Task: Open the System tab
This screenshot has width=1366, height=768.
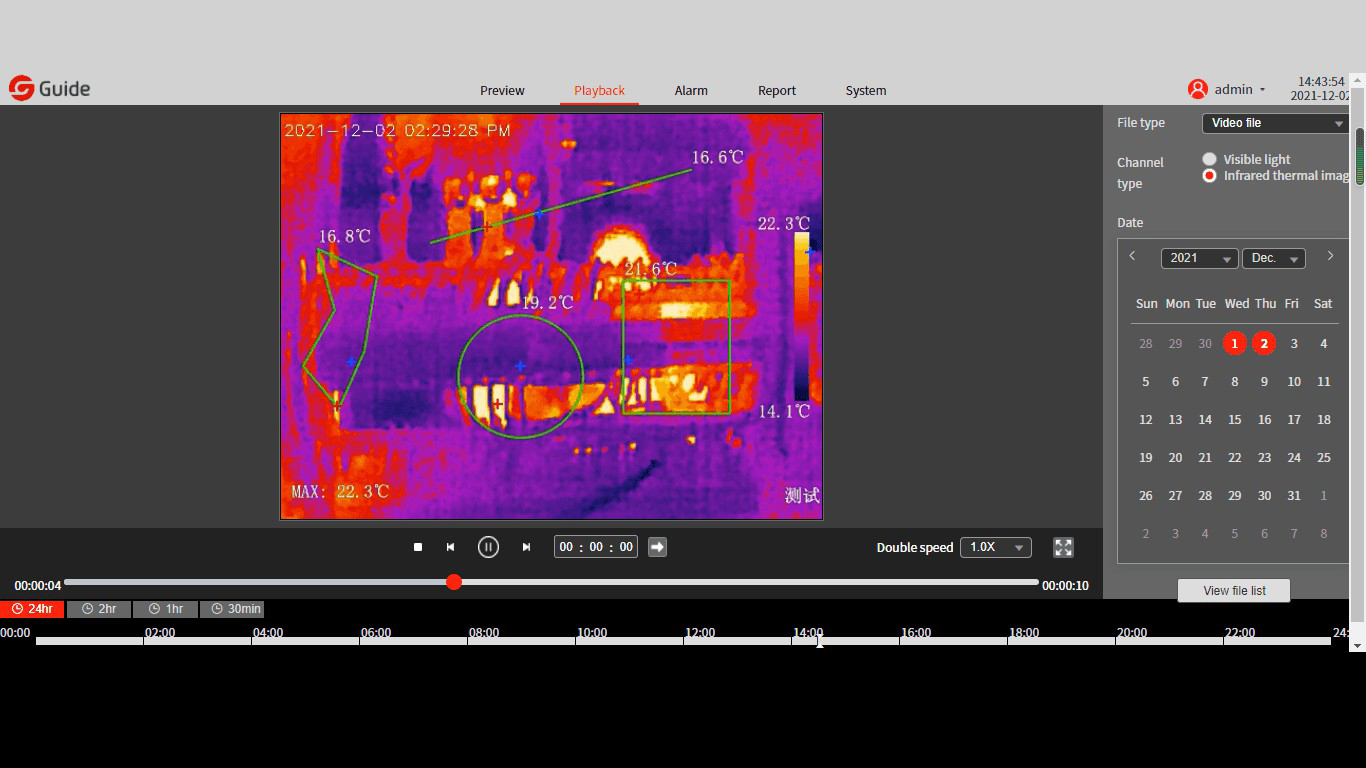Action: (866, 90)
